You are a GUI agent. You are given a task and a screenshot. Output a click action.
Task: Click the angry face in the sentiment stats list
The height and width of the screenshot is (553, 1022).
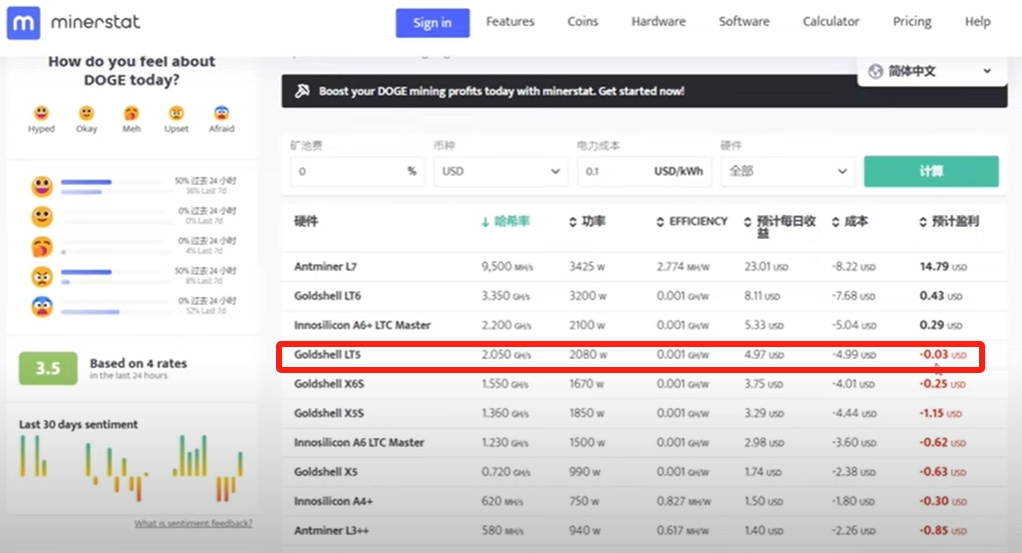tap(42, 276)
